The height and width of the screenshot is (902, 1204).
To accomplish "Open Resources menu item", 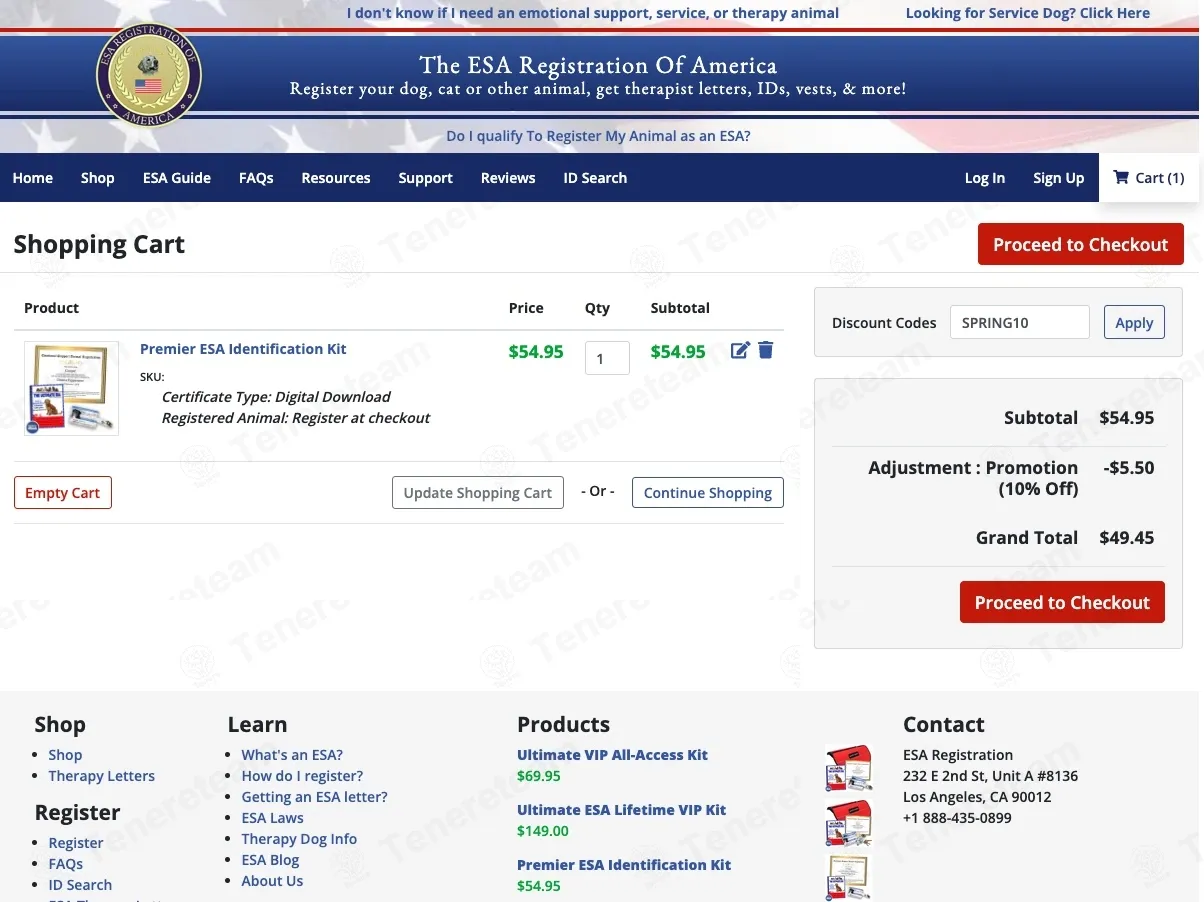I will click(x=336, y=178).
